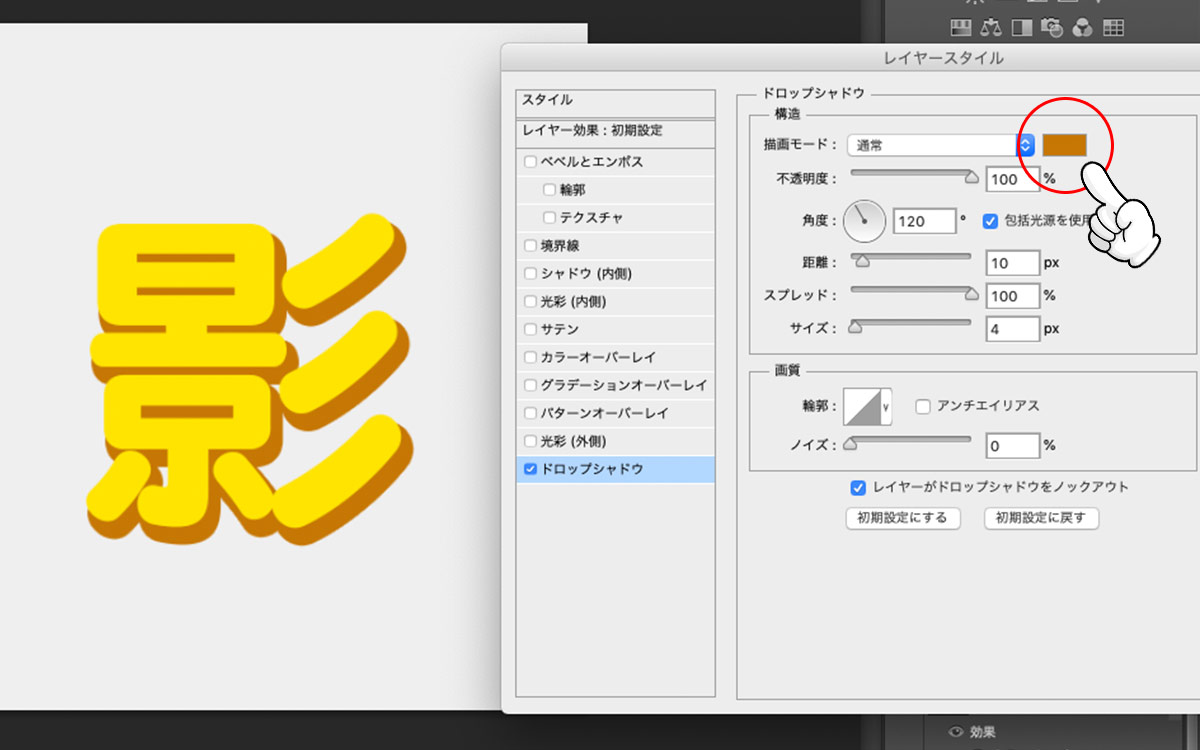Click the 距離 distance input field
This screenshot has width=1200, height=750.
[1012, 263]
